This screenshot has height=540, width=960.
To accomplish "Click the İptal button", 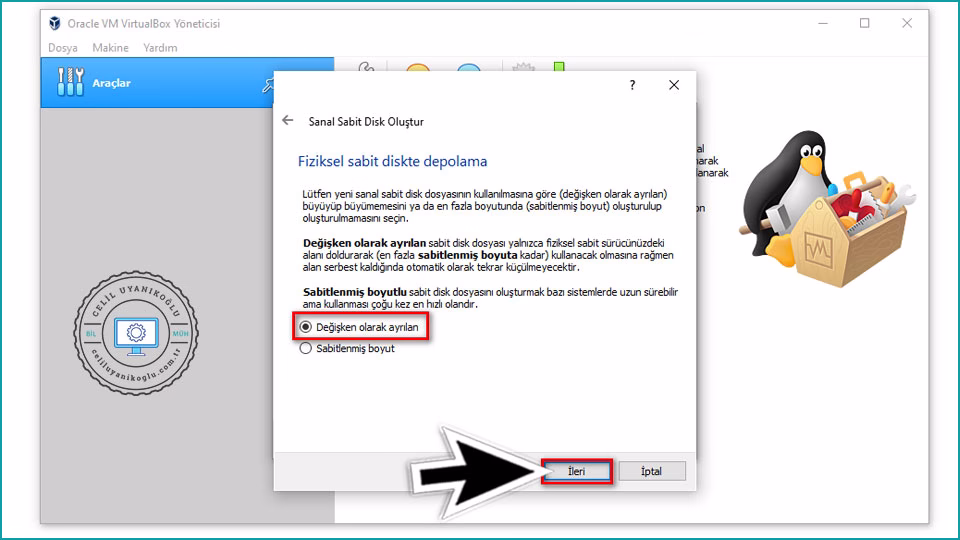I will [651, 471].
